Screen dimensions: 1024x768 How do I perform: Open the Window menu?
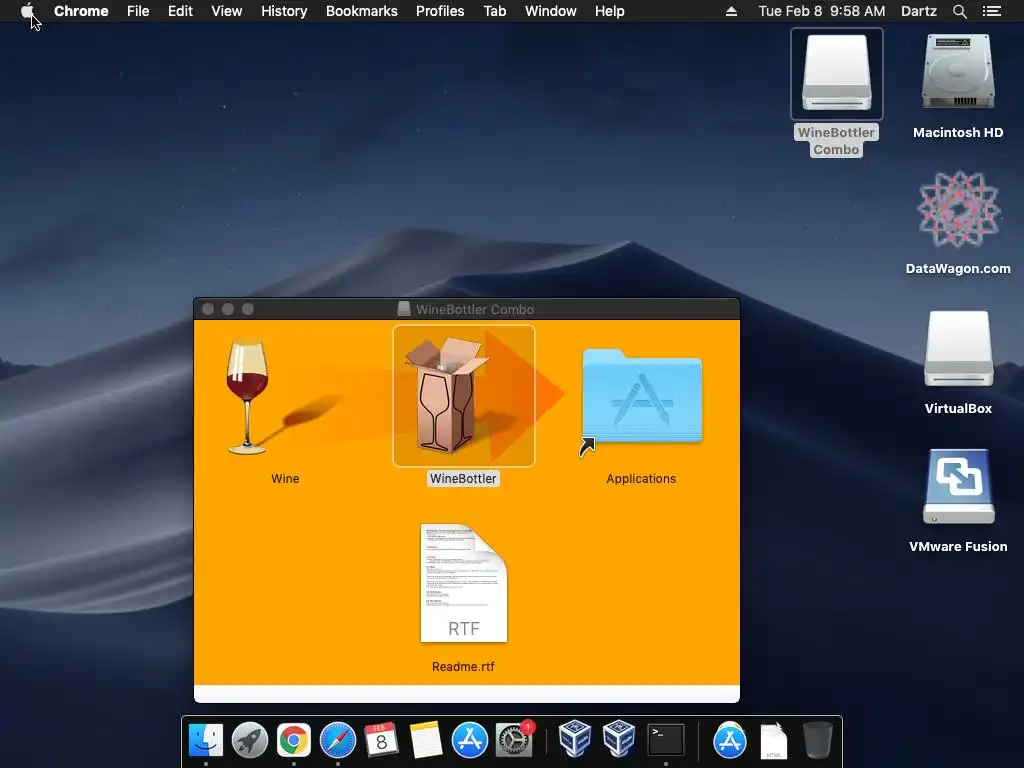(551, 11)
